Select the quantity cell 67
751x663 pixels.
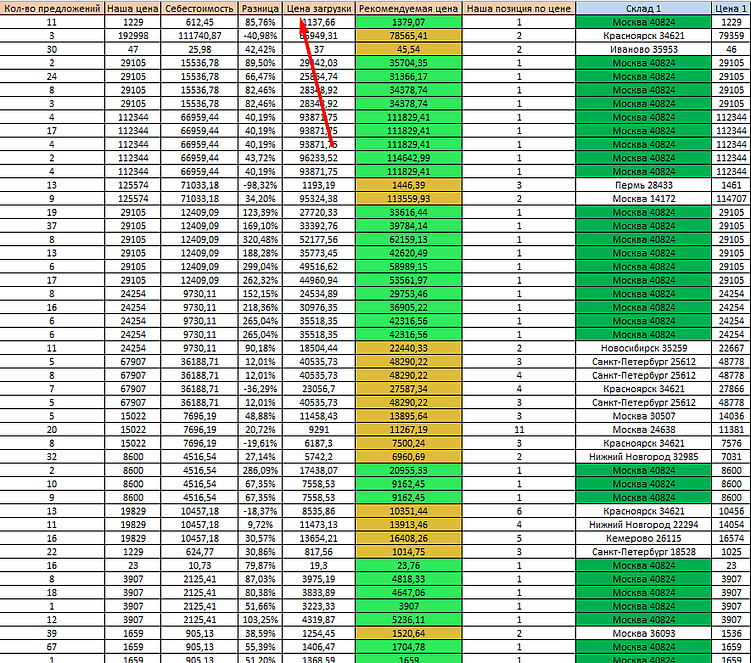point(52,647)
